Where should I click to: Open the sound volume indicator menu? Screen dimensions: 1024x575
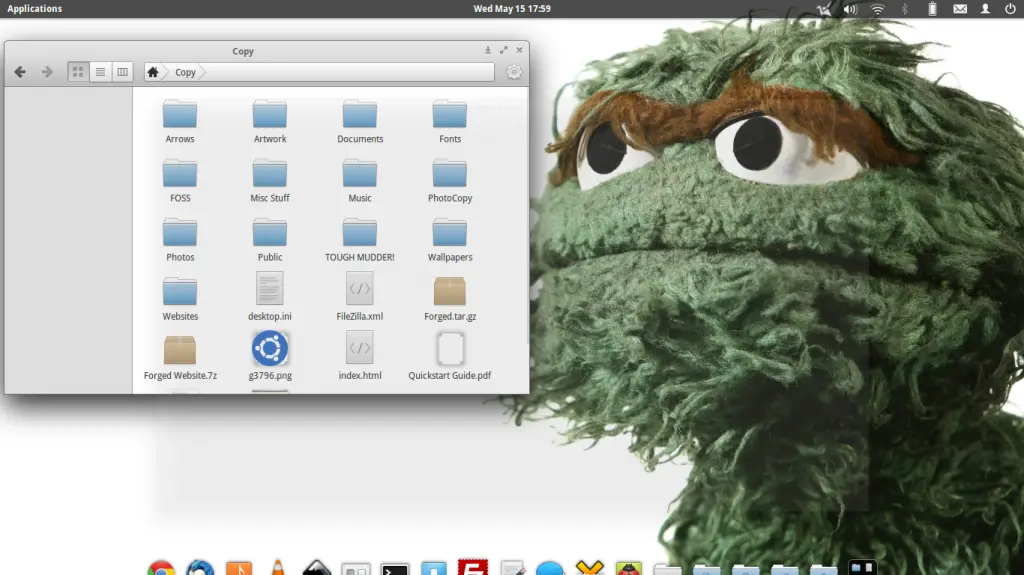point(850,9)
